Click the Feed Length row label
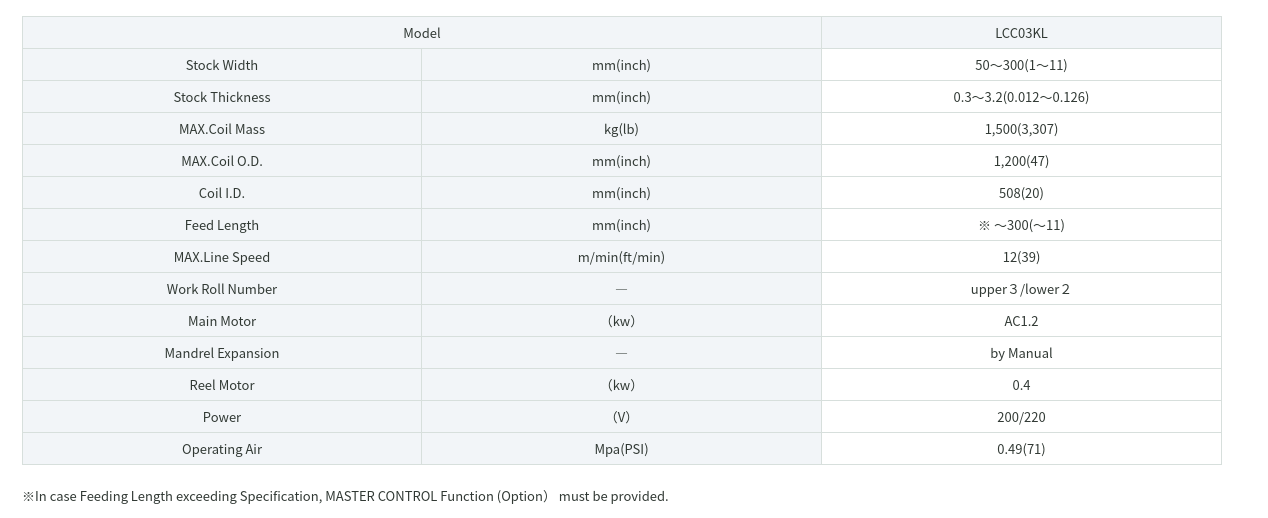 click(x=222, y=225)
